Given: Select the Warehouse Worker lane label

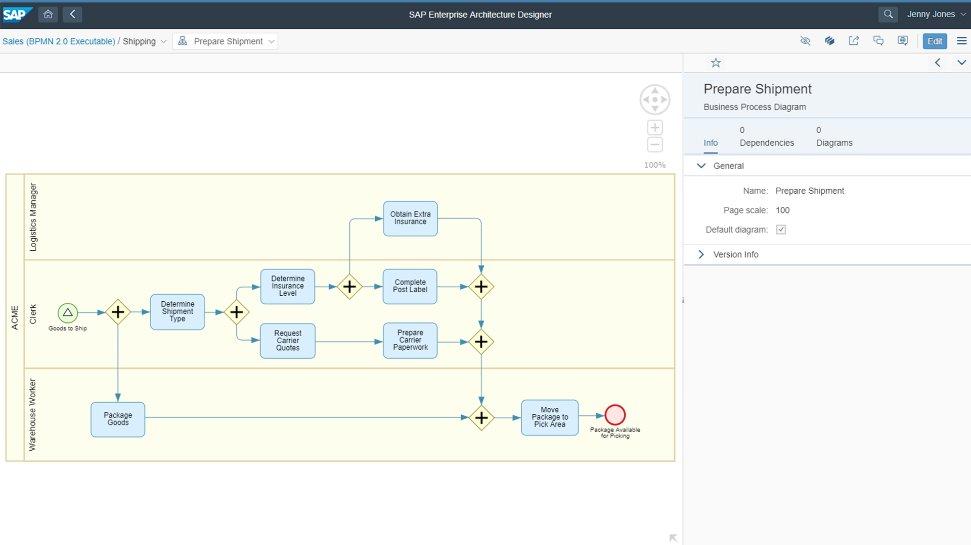Looking at the screenshot, I should [33, 414].
